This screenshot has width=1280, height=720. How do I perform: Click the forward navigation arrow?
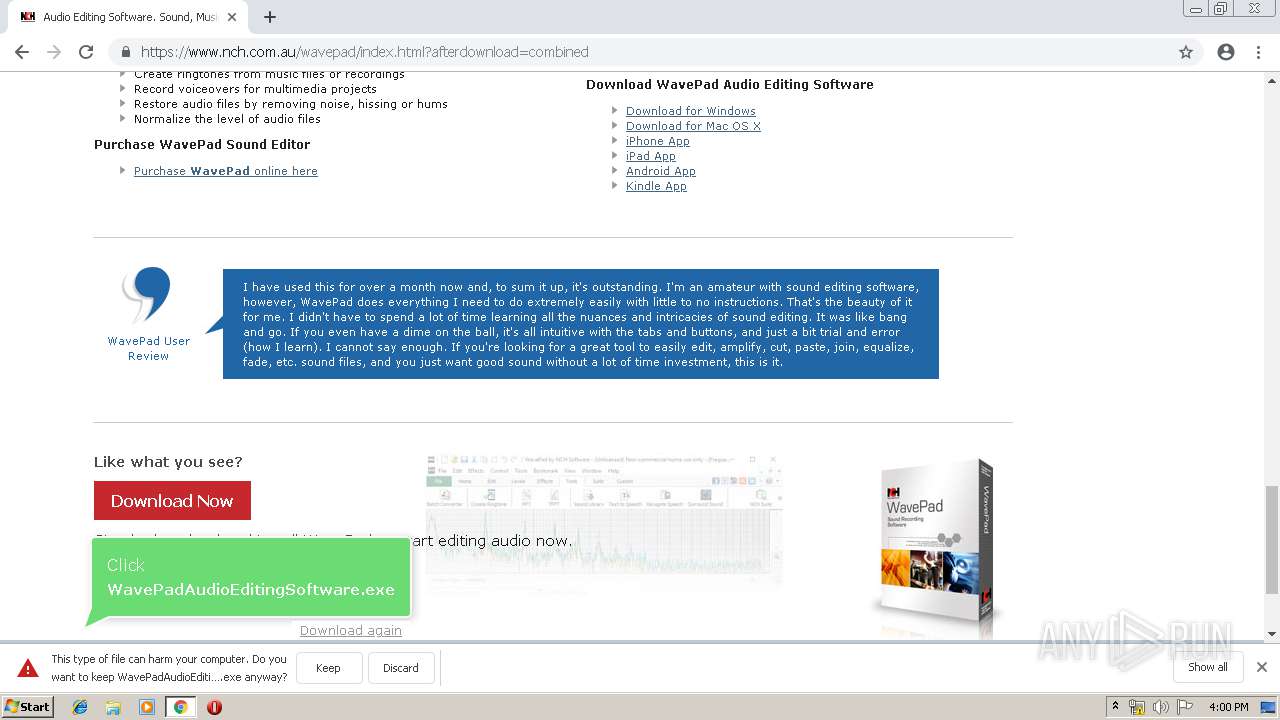(x=54, y=52)
